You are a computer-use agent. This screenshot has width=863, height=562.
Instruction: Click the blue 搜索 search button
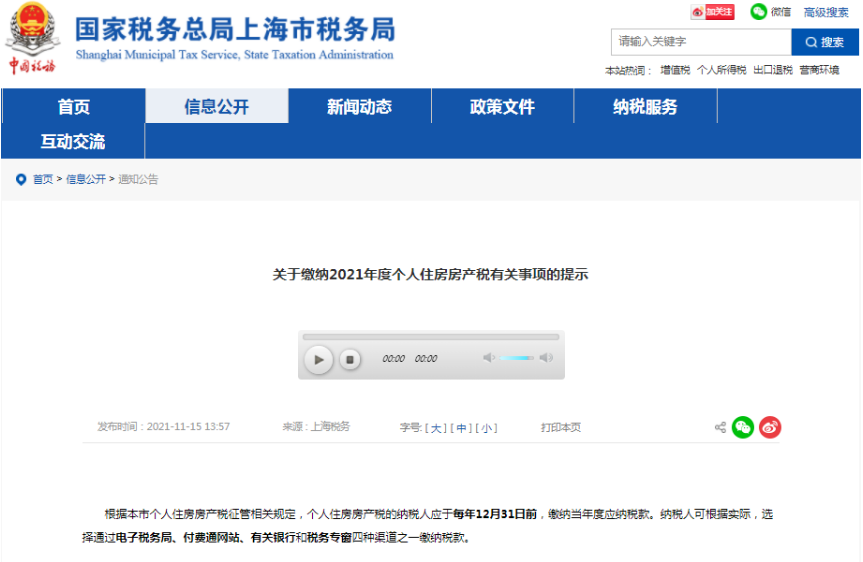click(824, 42)
